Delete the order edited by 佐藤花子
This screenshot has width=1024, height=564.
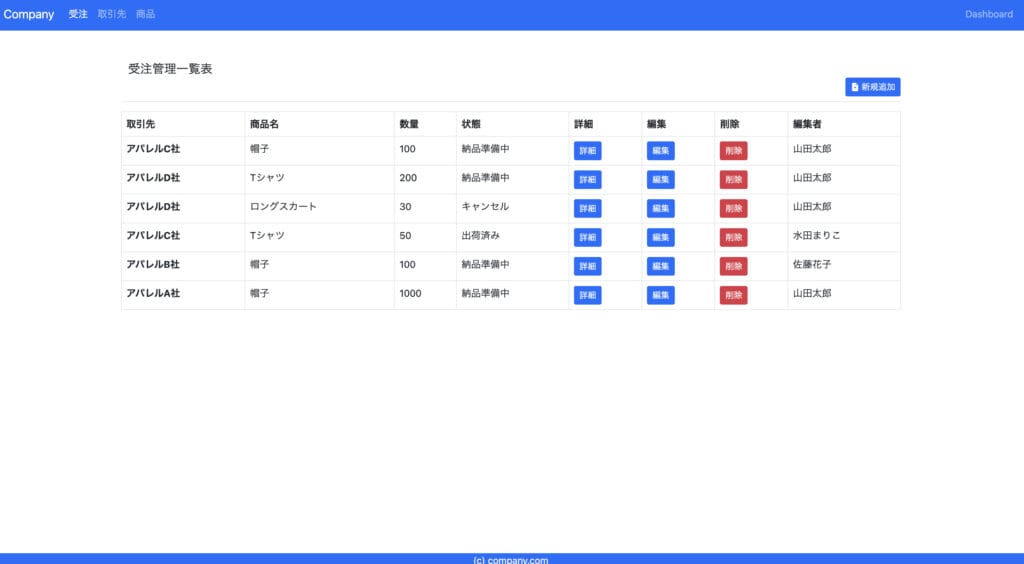coord(733,266)
